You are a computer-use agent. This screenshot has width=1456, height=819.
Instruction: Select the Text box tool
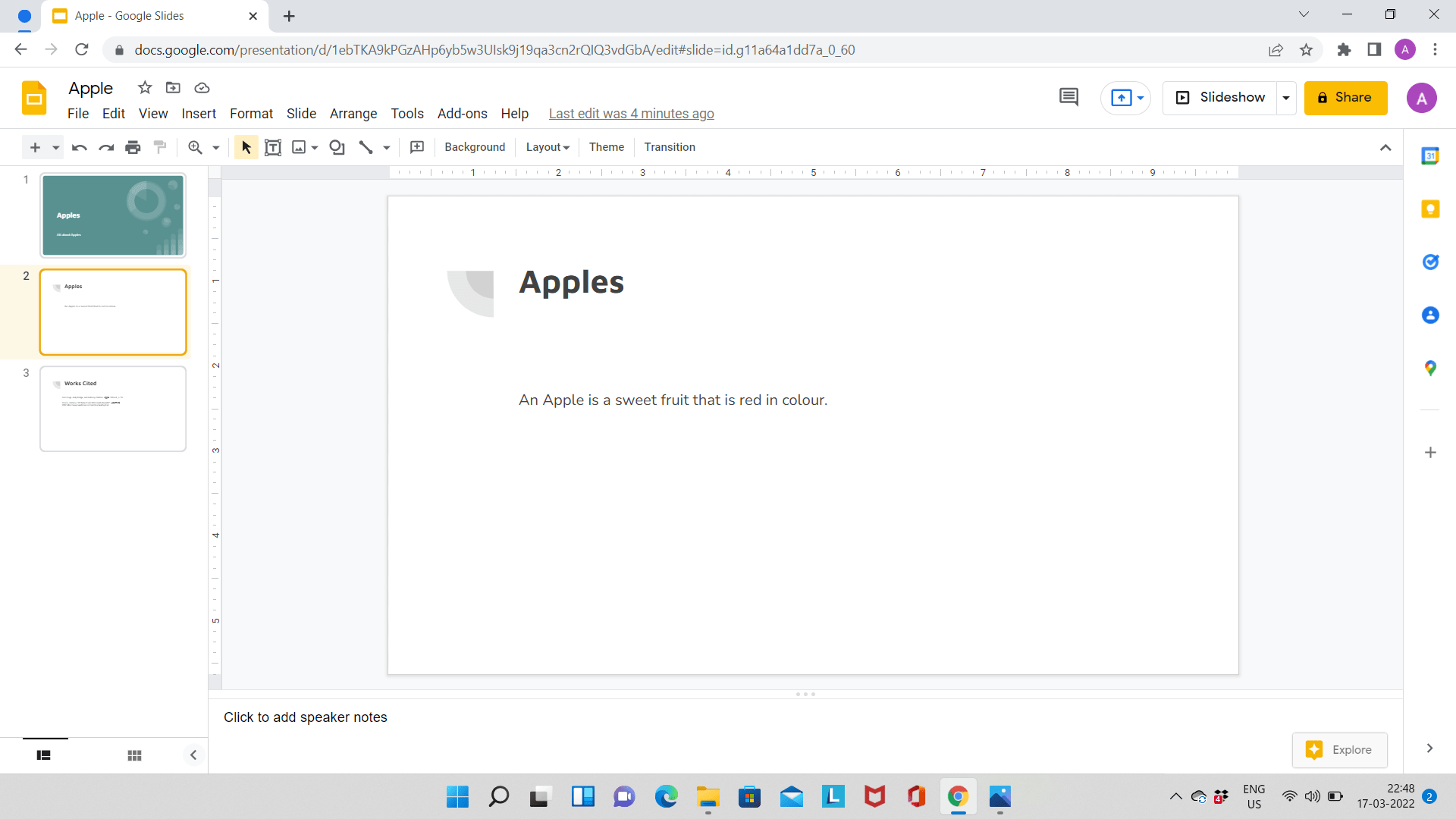coord(273,147)
